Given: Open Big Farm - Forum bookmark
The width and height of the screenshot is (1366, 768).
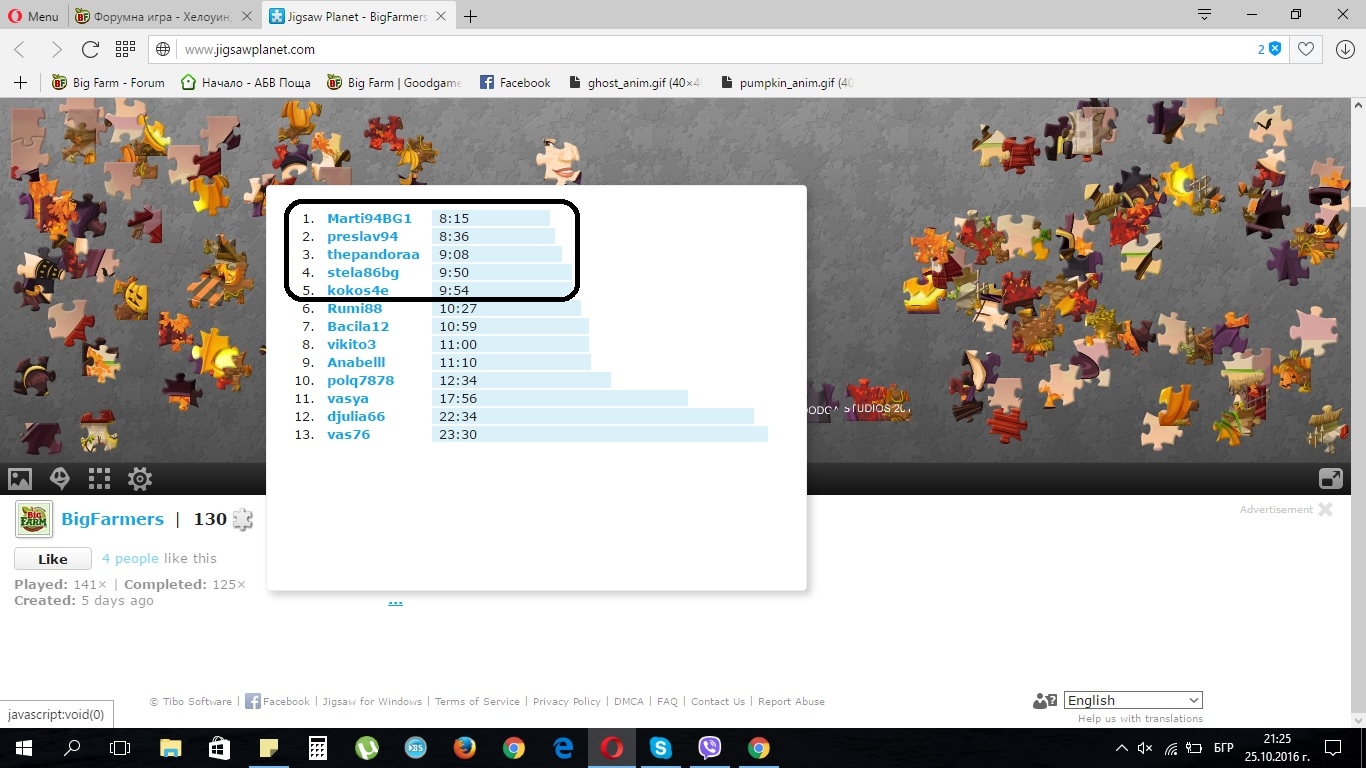Looking at the screenshot, I should click(x=108, y=83).
